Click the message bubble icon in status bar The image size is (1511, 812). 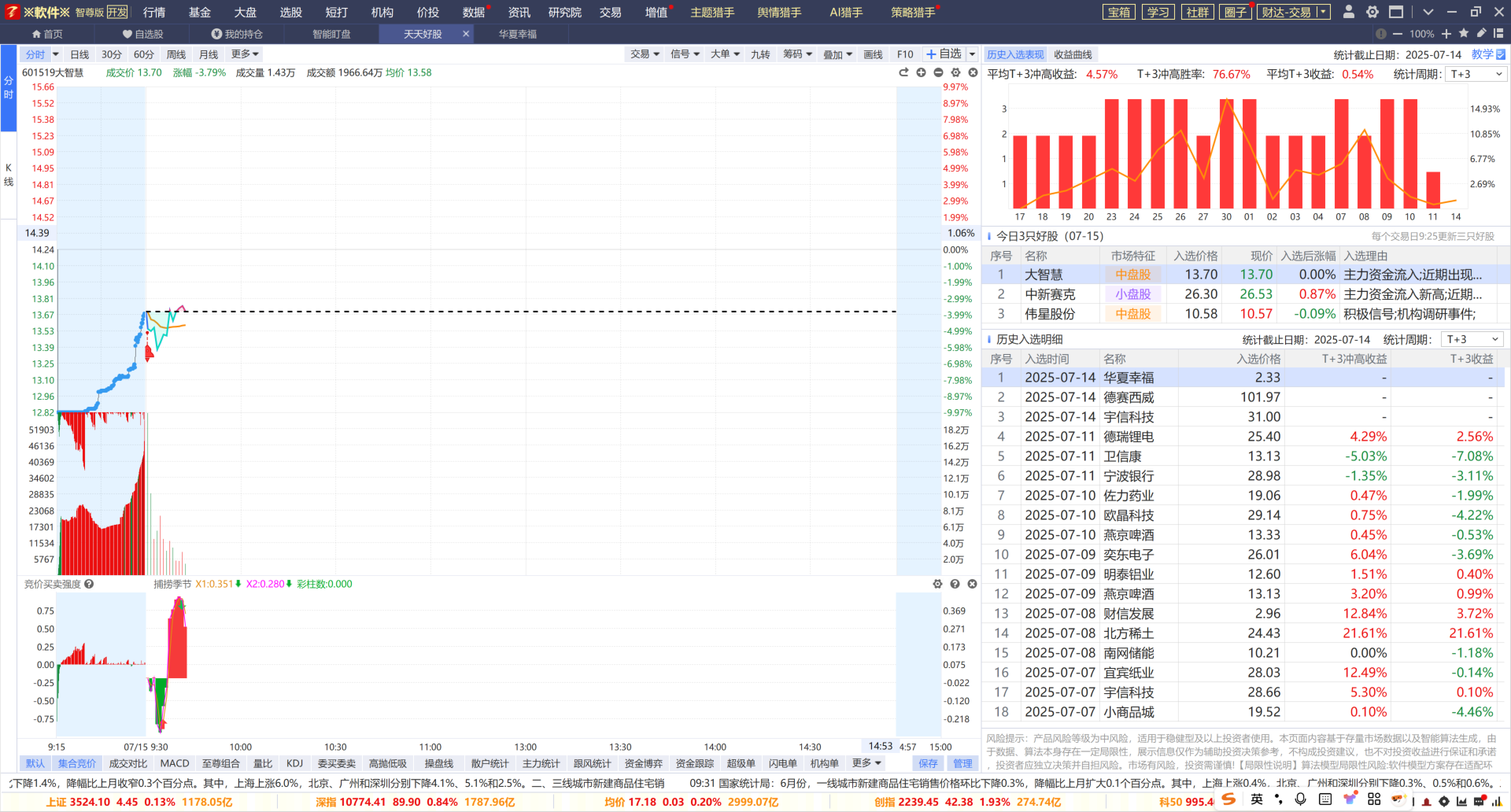coord(1480,802)
